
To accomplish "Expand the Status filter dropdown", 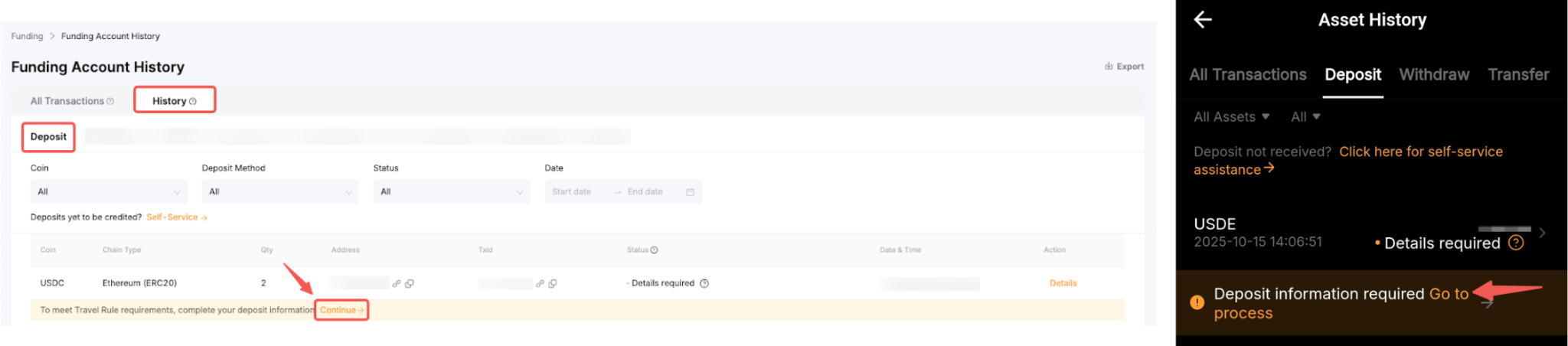I will coord(451,191).
